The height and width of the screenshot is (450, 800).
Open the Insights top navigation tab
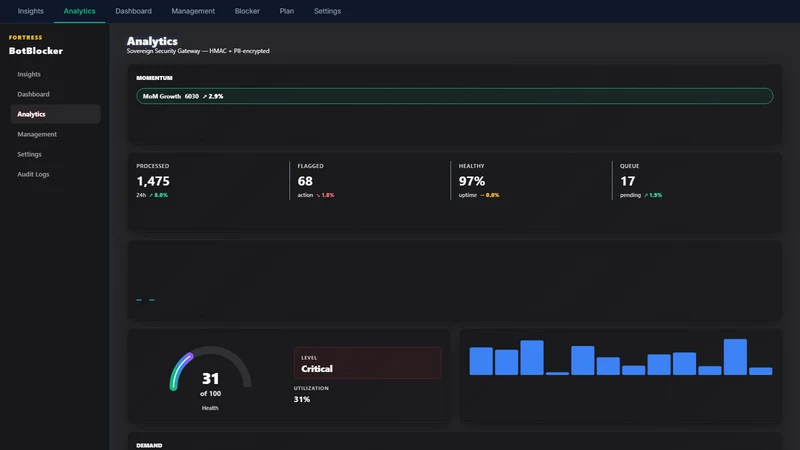tap(31, 11)
